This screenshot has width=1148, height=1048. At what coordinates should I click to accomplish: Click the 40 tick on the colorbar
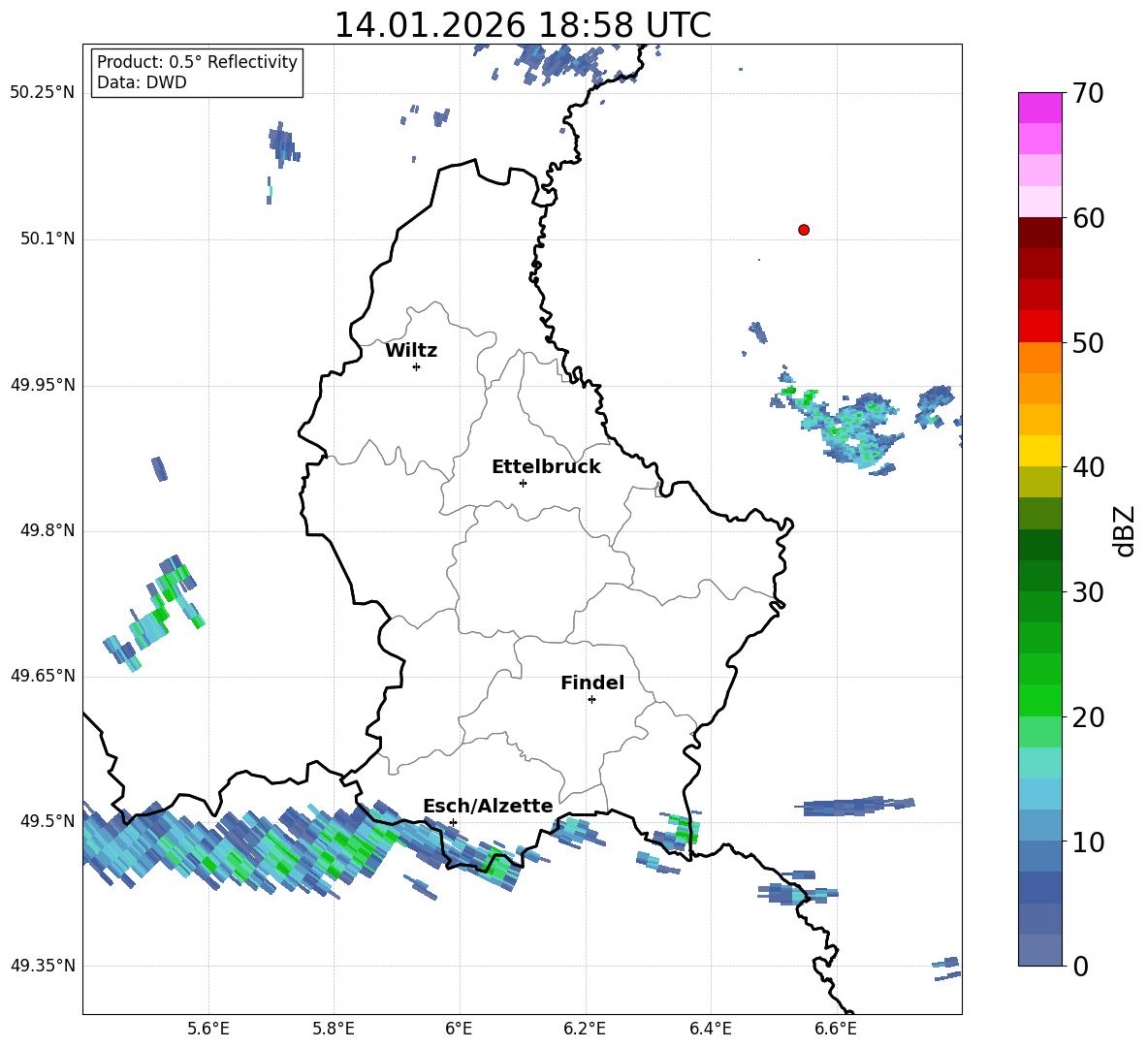tap(1088, 467)
